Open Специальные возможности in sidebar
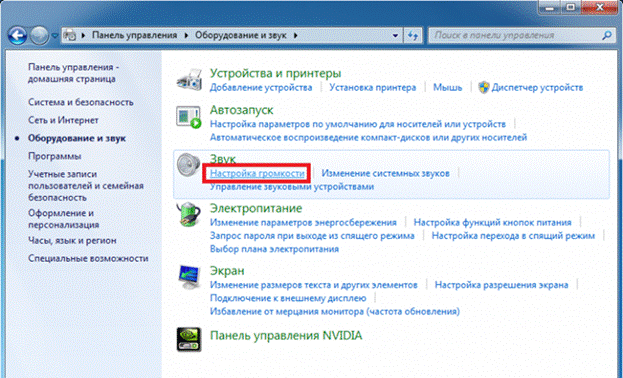 (88, 258)
